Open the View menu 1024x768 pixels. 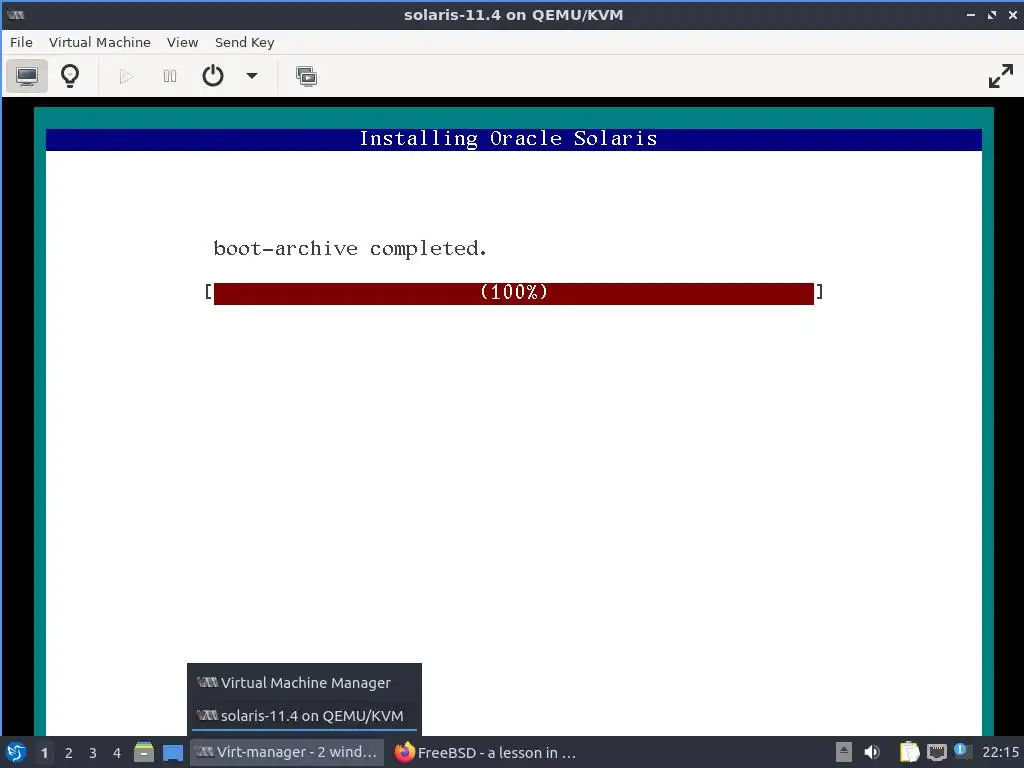[182, 42]
